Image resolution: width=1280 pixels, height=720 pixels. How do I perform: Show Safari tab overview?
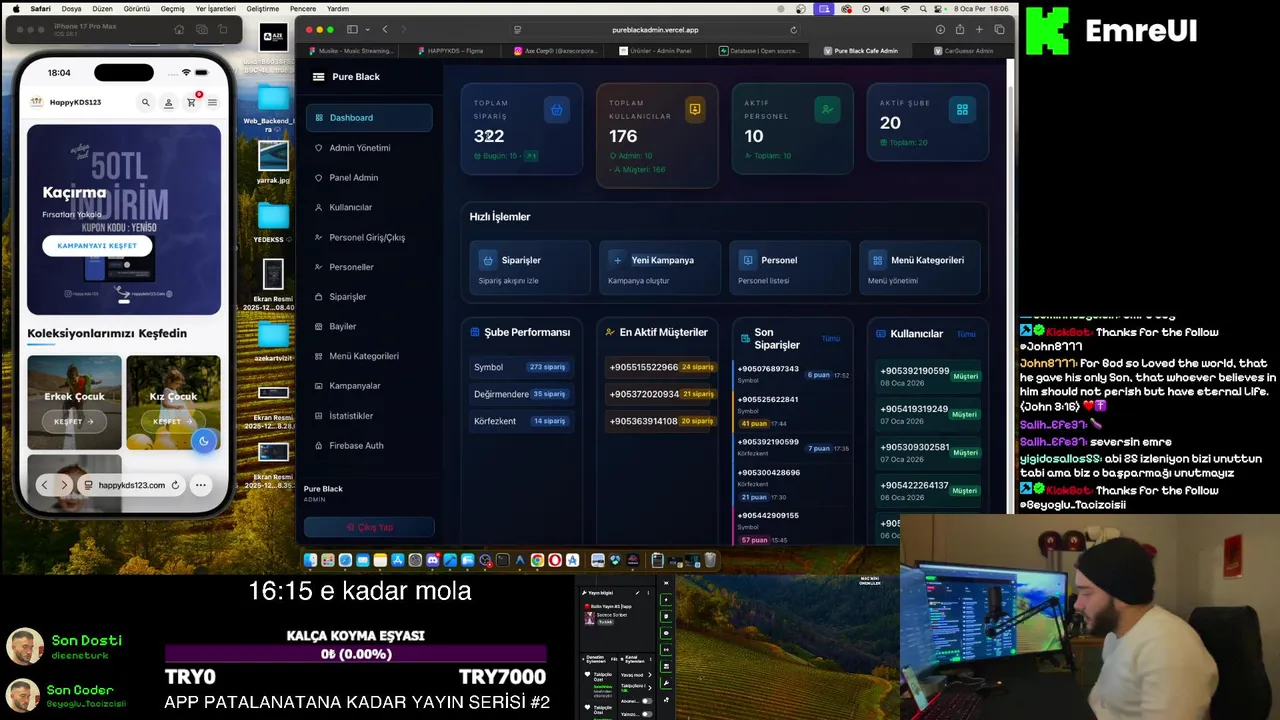(999, 30)
